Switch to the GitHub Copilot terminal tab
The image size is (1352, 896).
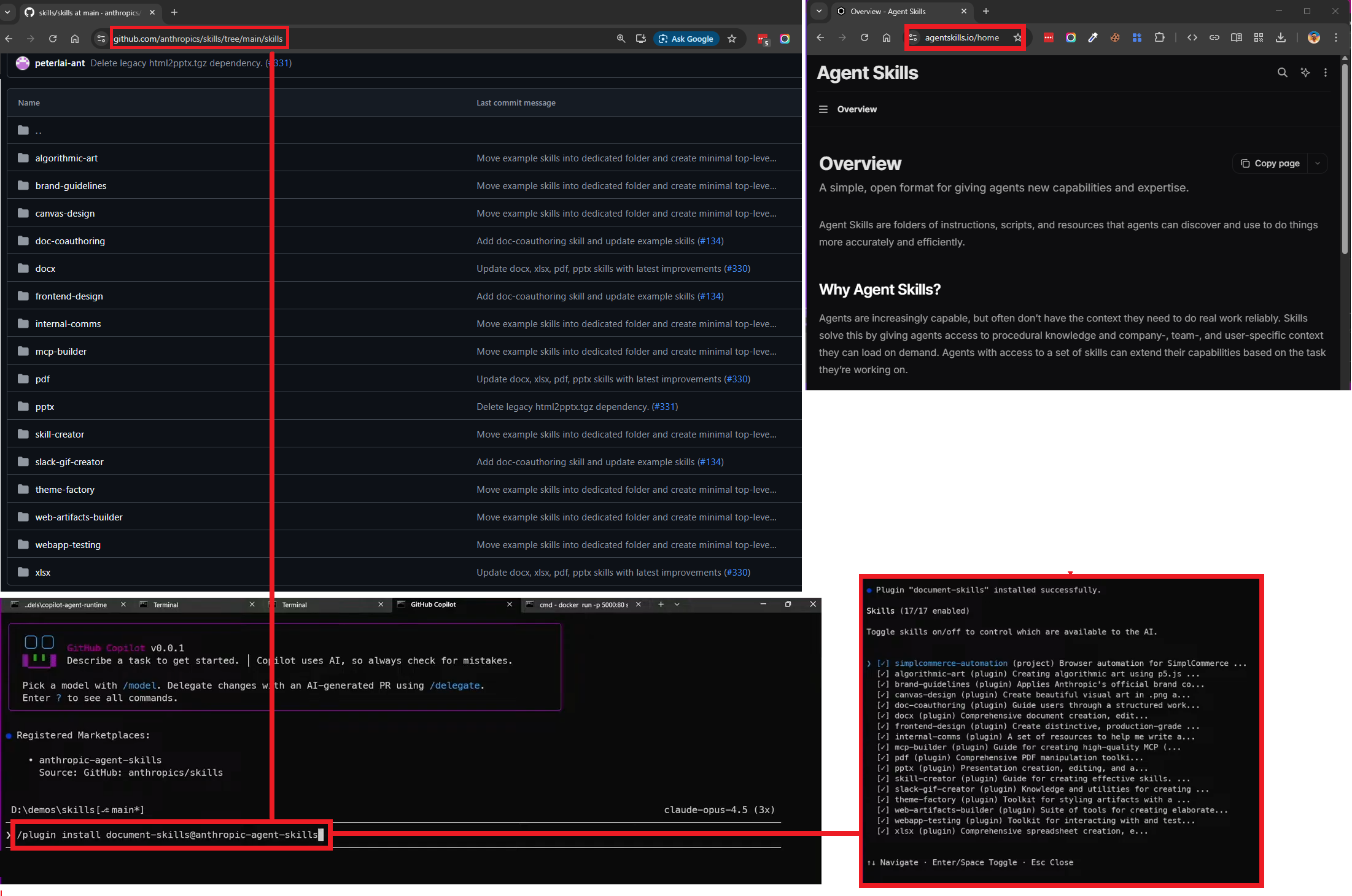(433, 604)
